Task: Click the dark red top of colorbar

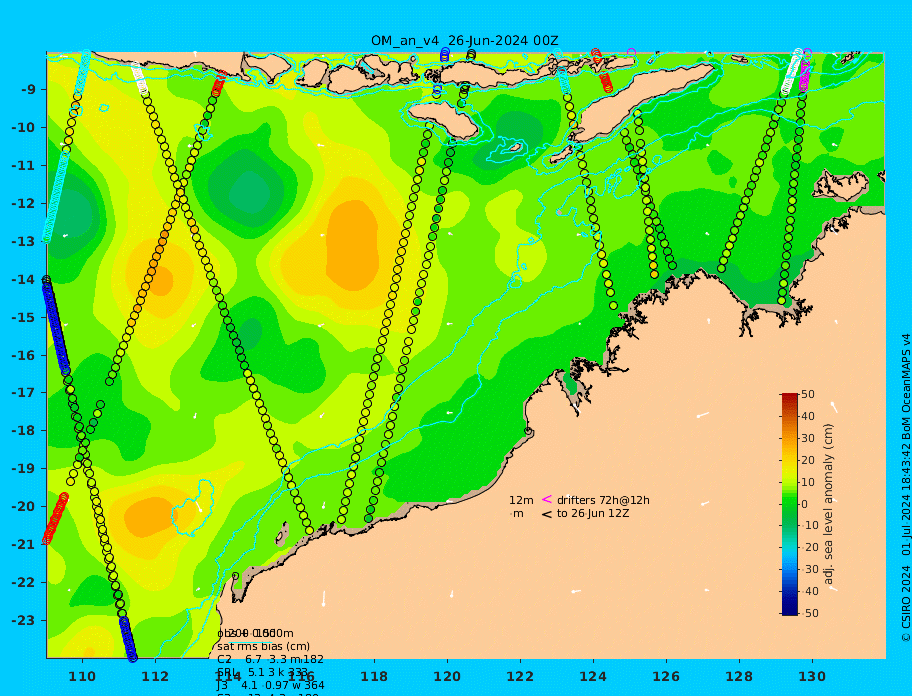Action: click(790, 396)
